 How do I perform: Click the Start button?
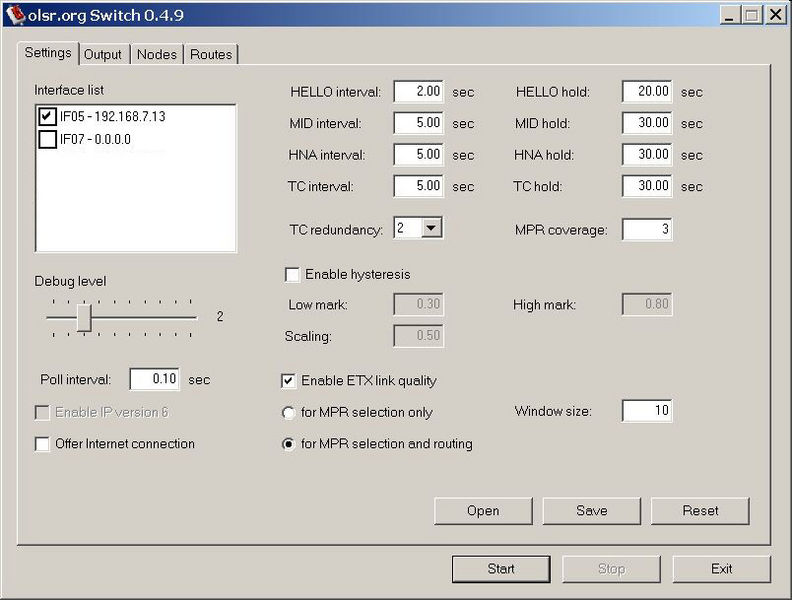(x=501, y=569)
